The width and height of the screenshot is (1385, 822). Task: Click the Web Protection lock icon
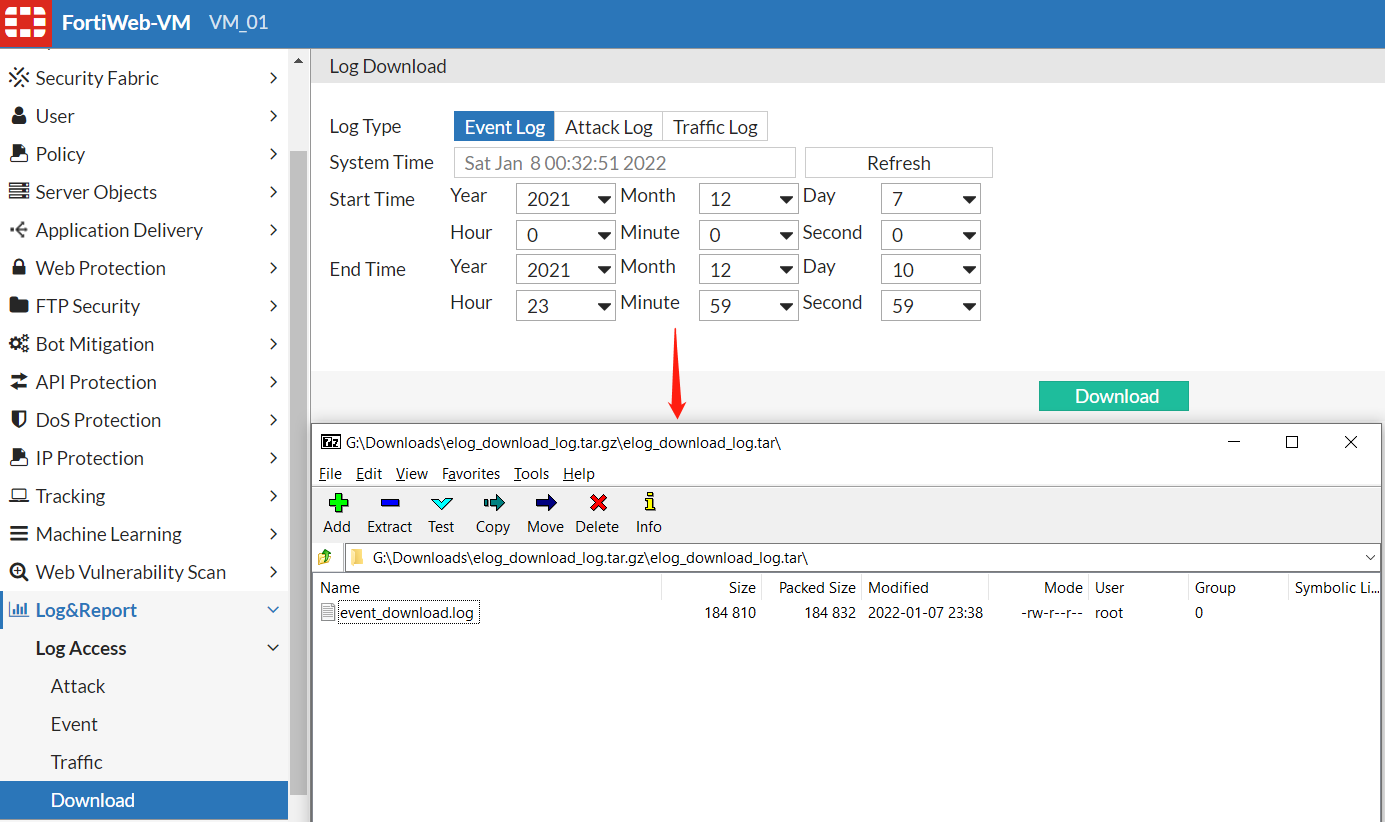click(x=18, y=268)
